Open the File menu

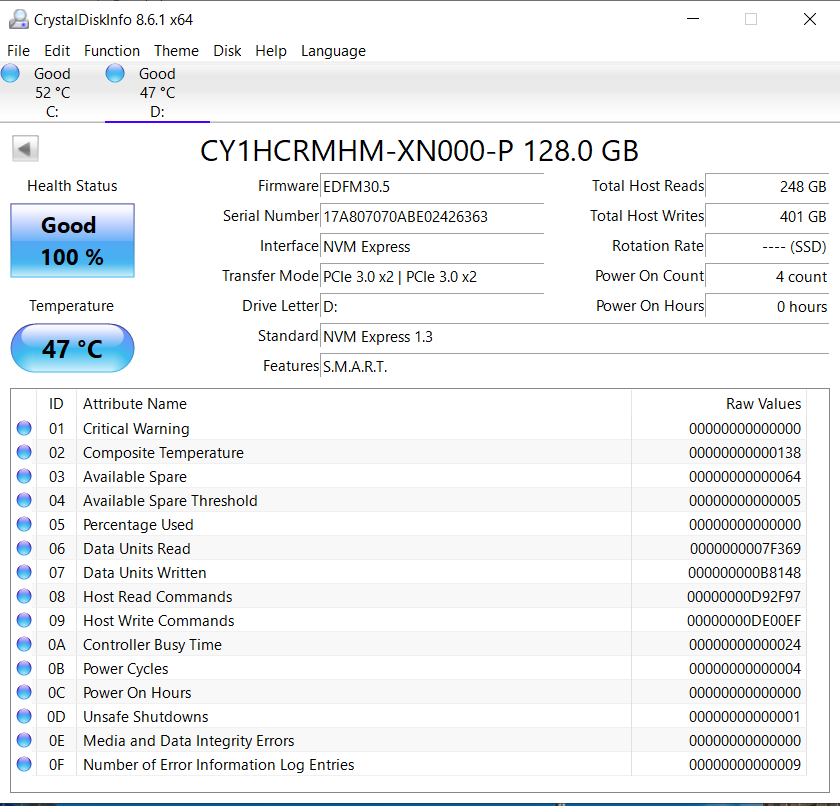coord(18,51)
